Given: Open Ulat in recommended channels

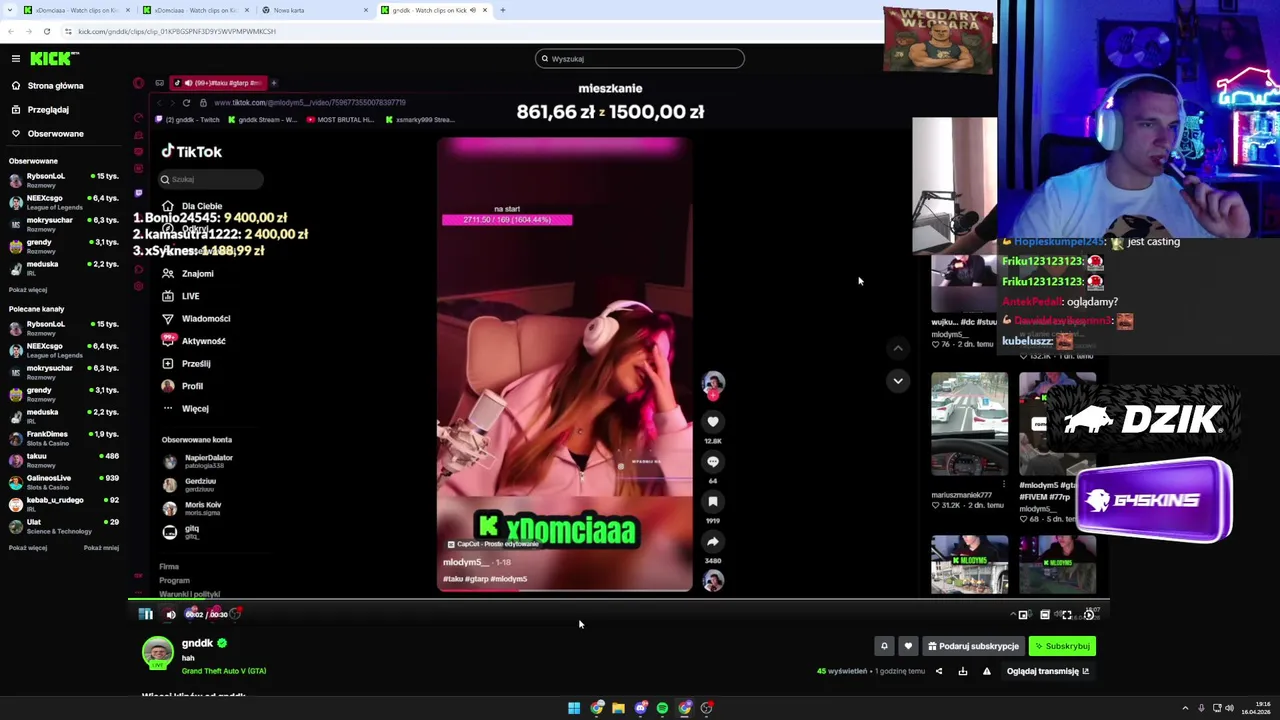Looking at the screenshot, I should (x=65, y=526).
